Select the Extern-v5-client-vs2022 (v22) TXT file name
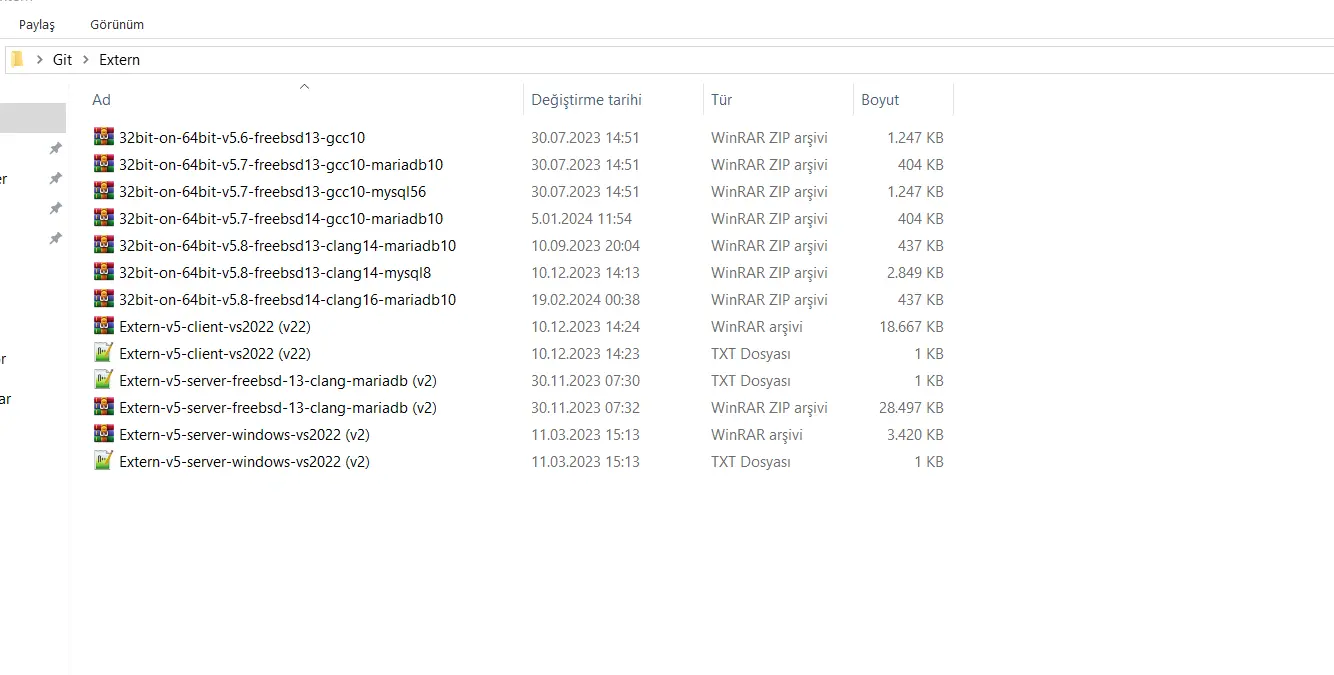This screenshot has width=1334, height=675. pos(215,354)
